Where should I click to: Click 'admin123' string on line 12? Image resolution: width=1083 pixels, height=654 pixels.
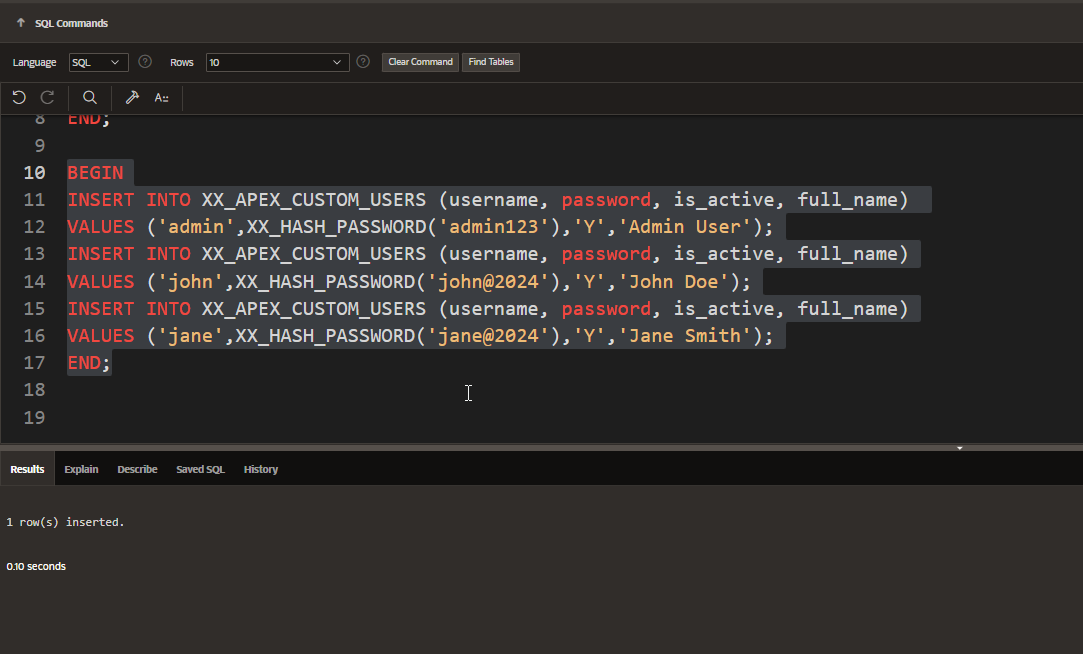[x=494, y=227]
